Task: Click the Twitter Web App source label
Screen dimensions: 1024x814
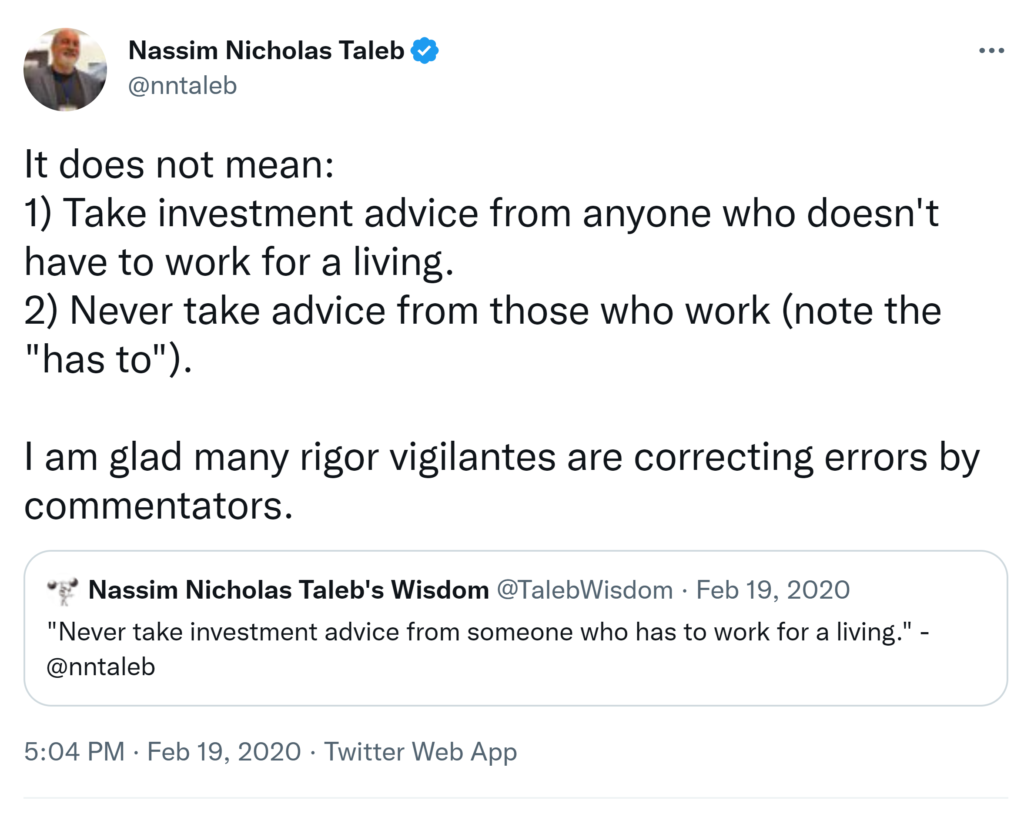Action: (420, 751)
